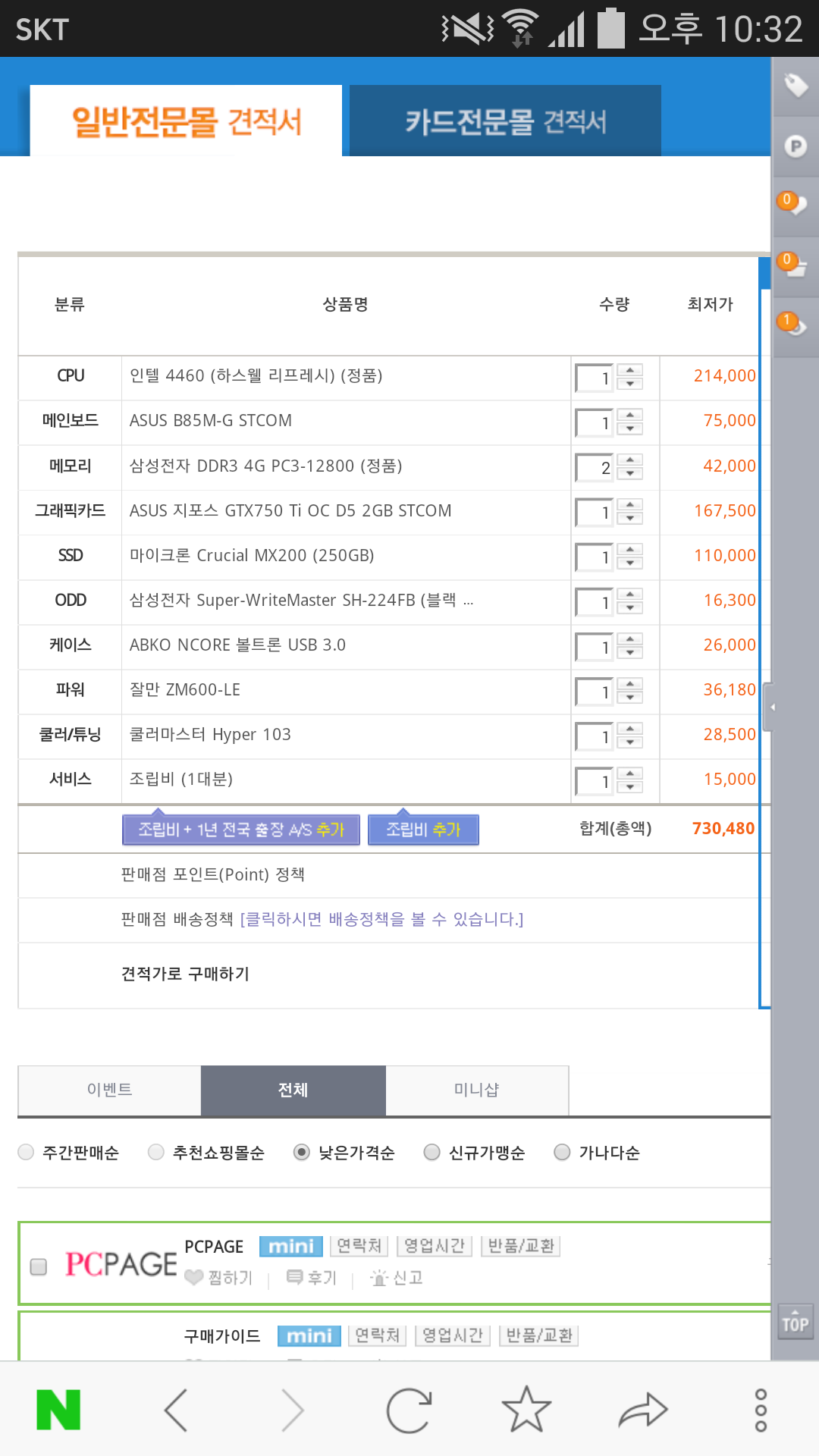Click the CPU quantity input field
819x1456 pixels.
(595, 378)
